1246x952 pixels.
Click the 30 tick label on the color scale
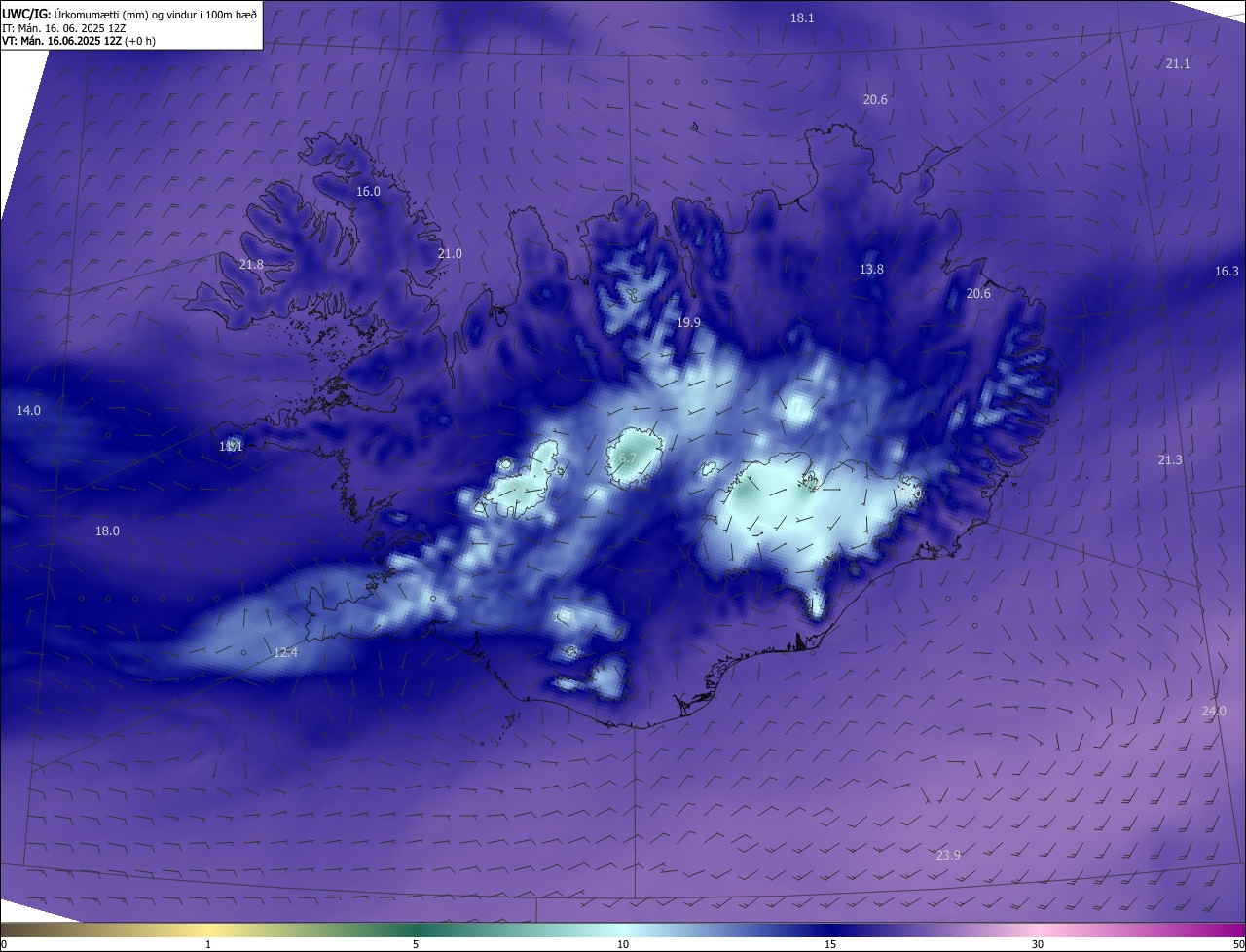click(1038, 944)
